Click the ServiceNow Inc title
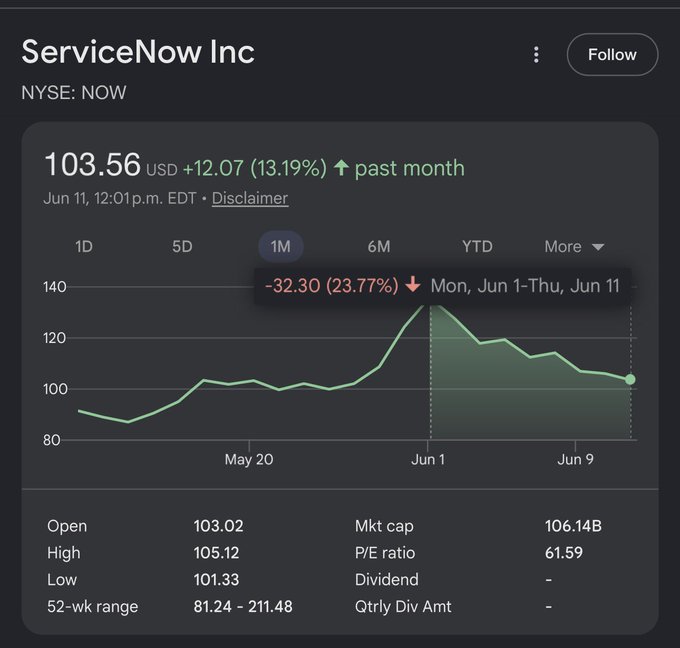 tap(138, 52)
